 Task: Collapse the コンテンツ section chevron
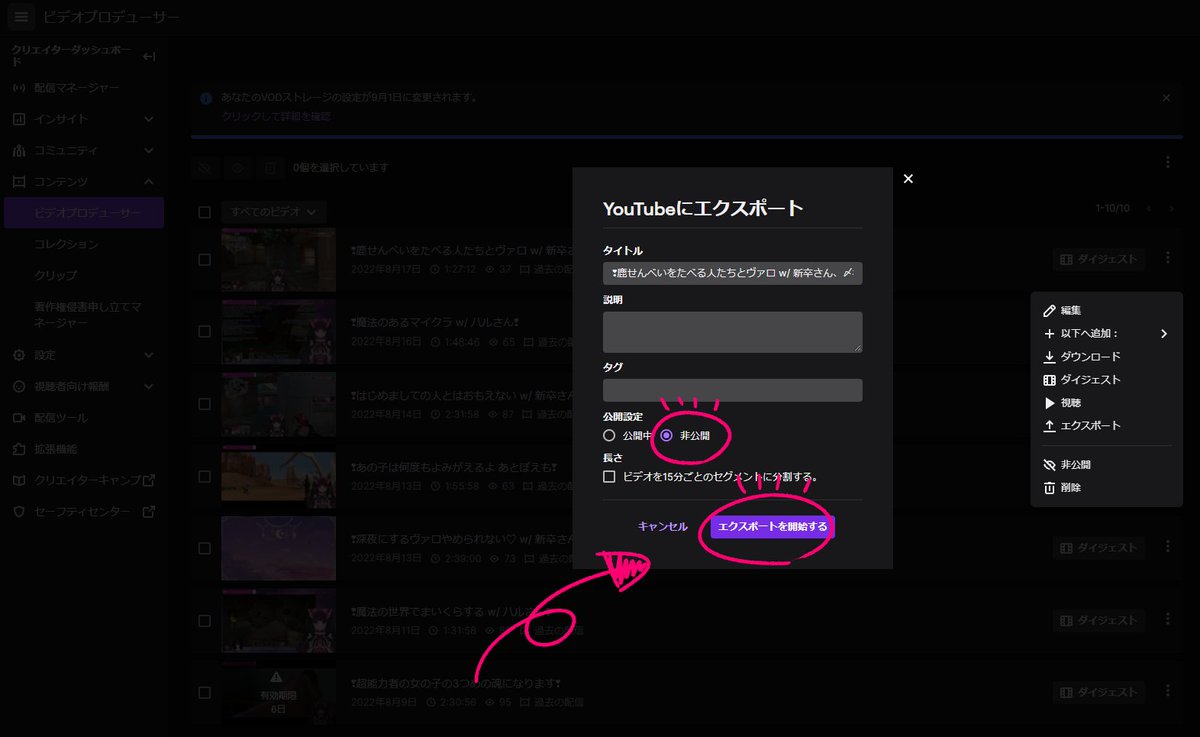pyautogui.click(x=149, y=182)
